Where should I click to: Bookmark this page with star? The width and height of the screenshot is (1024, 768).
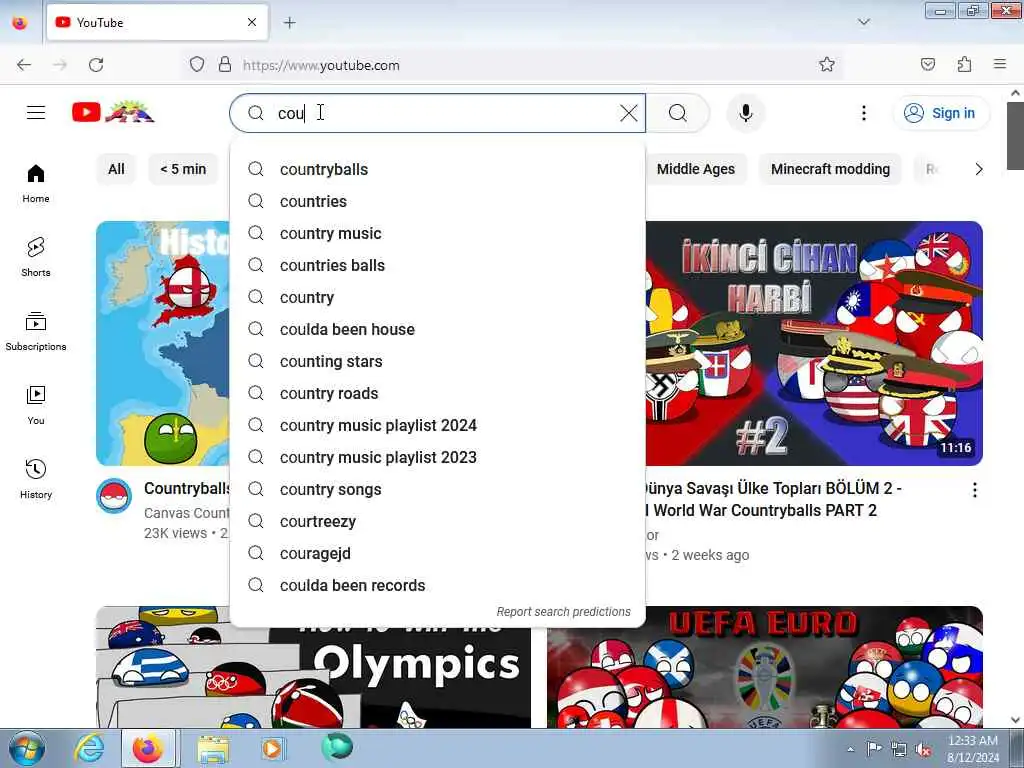[827, 64]
